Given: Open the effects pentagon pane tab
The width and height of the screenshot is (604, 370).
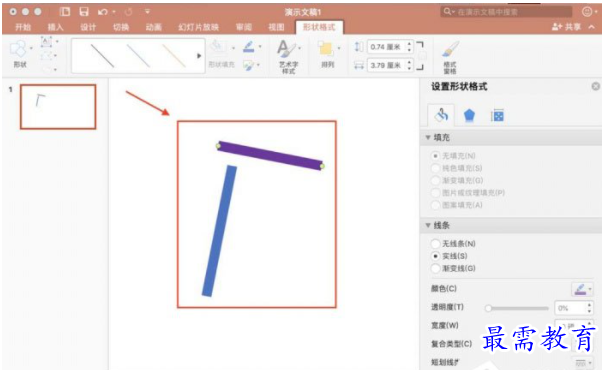Looking at the screenshot, I should click(x=469, y=115).
